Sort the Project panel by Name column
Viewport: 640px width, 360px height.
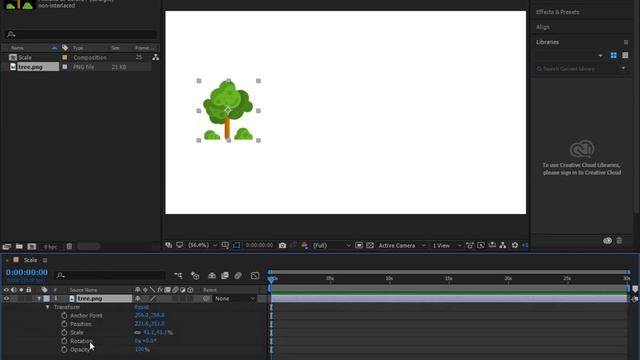click(x=17, y=48)
